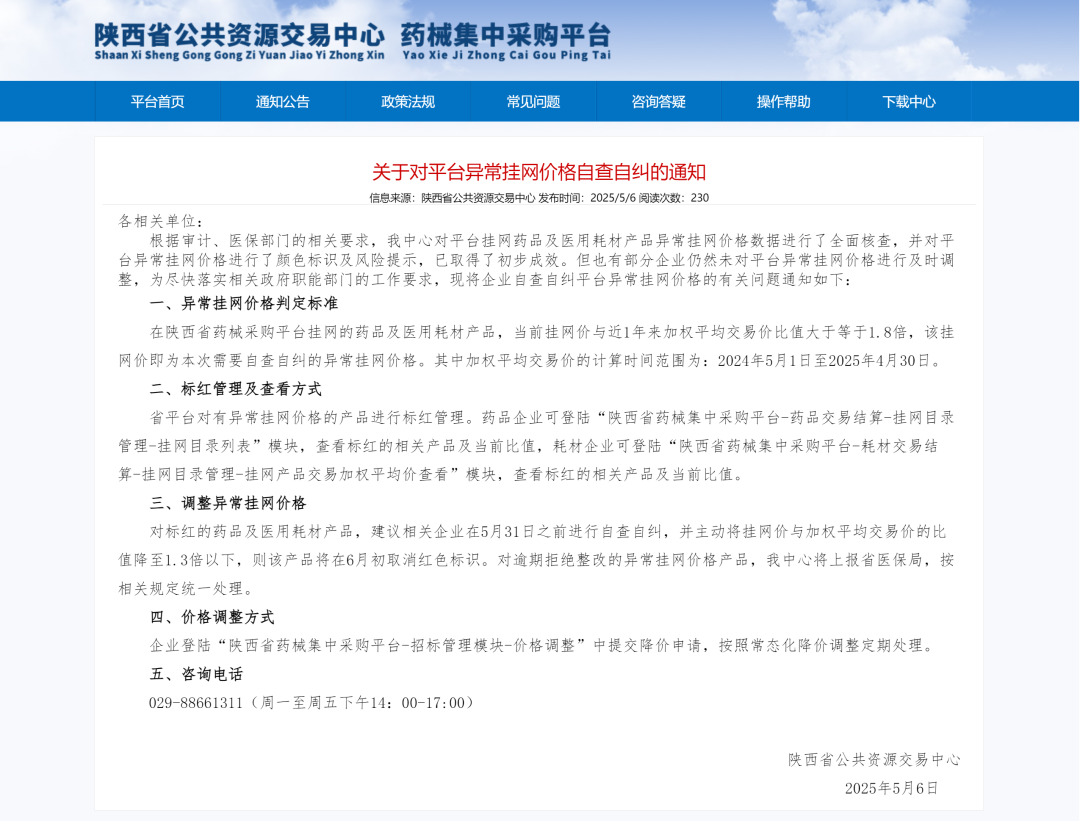Screen dimensions: 1080x821
Task: Click the line starting 省平台对有异常挂网价格的产品
Action: pos(552,418)
